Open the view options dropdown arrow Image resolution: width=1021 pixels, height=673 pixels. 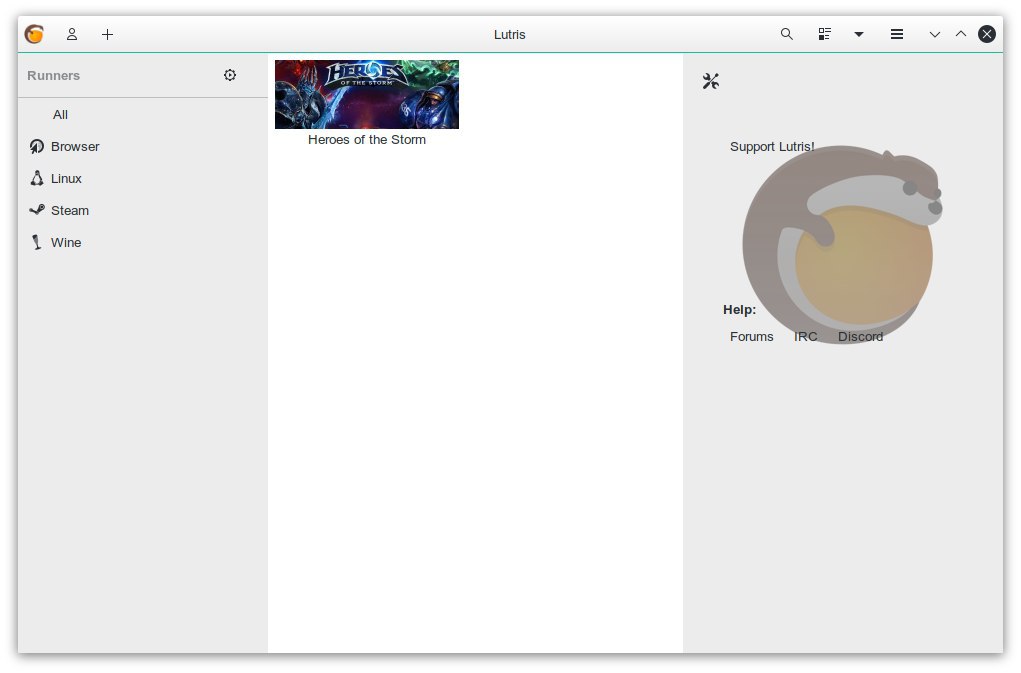859,34
